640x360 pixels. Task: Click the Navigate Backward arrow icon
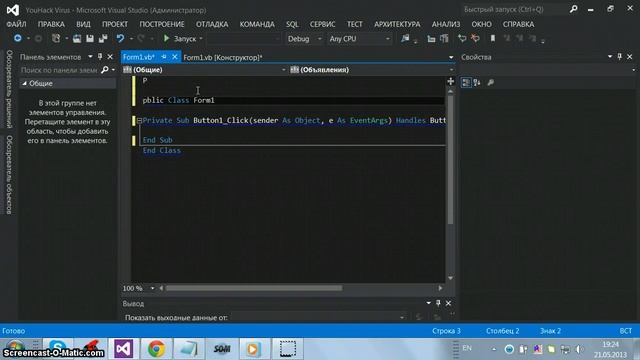18,38
